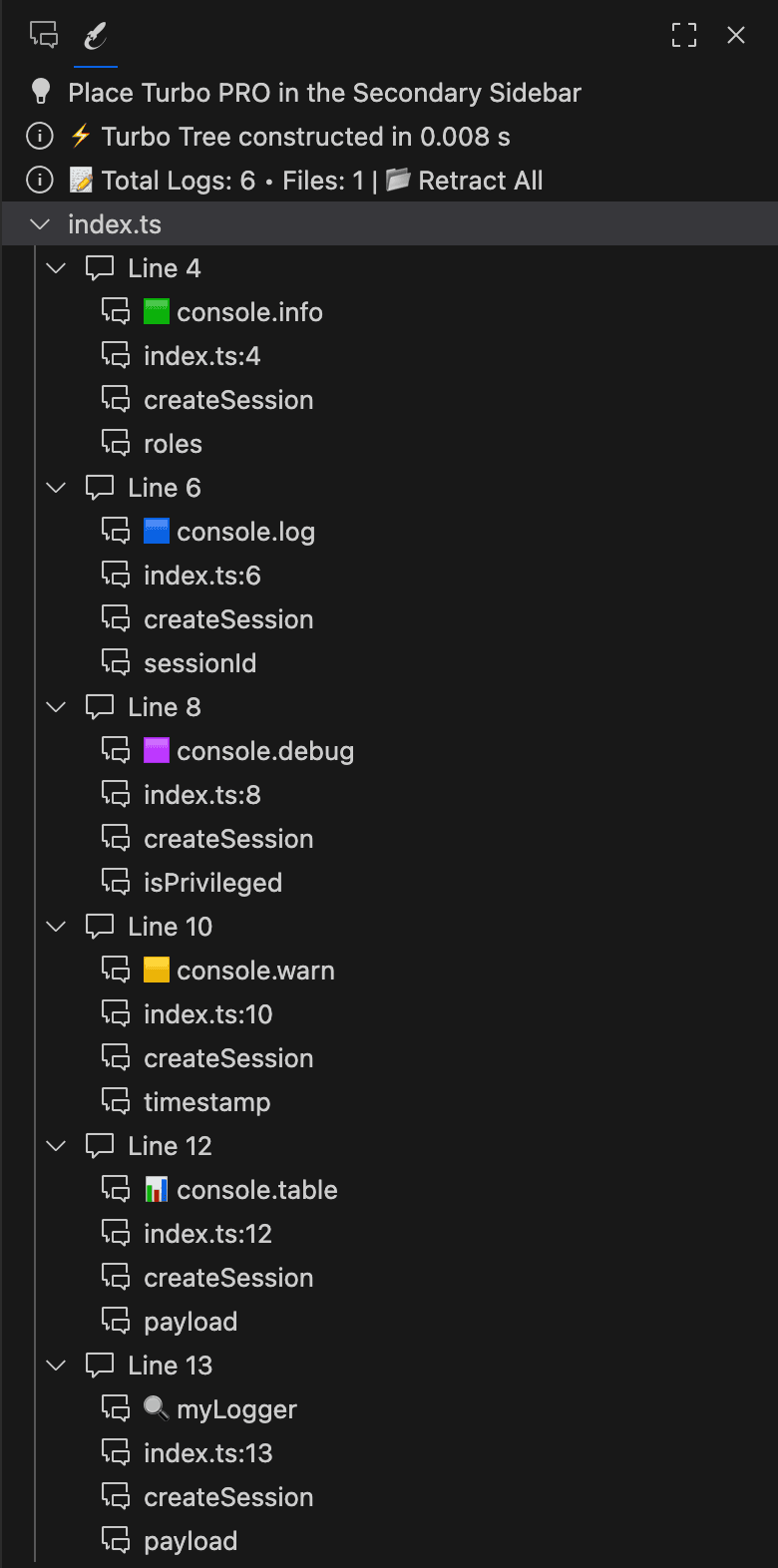Toggle the fullscreen expand control in the header
Viewport: 778px width, 1568px height.
(684, 34)
